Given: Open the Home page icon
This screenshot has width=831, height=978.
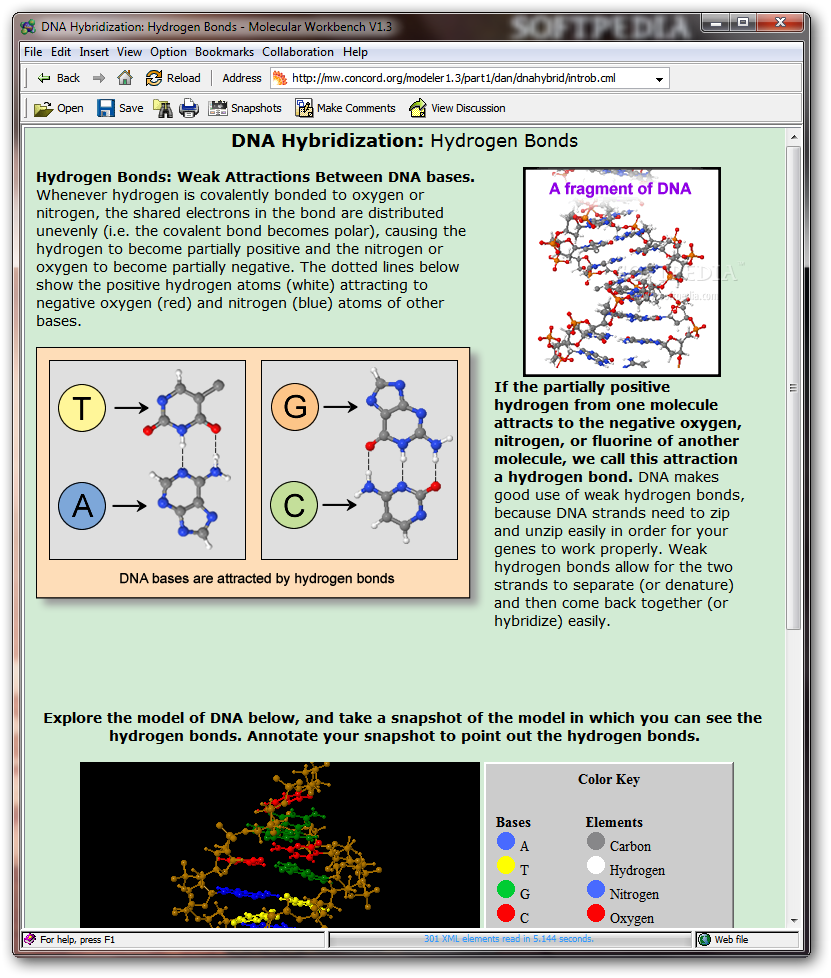Looking at the screenshot, I should click(125, 78).
